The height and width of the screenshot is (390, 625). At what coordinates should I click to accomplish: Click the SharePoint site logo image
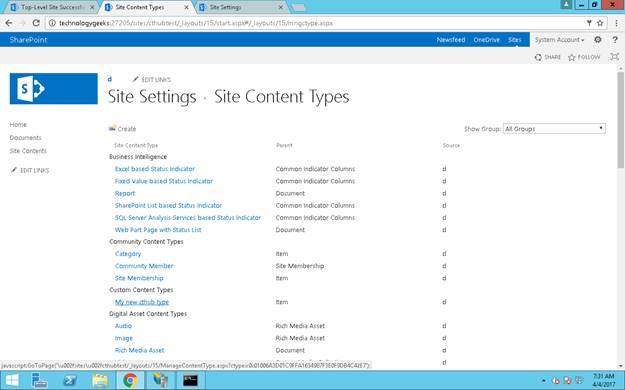53,89
